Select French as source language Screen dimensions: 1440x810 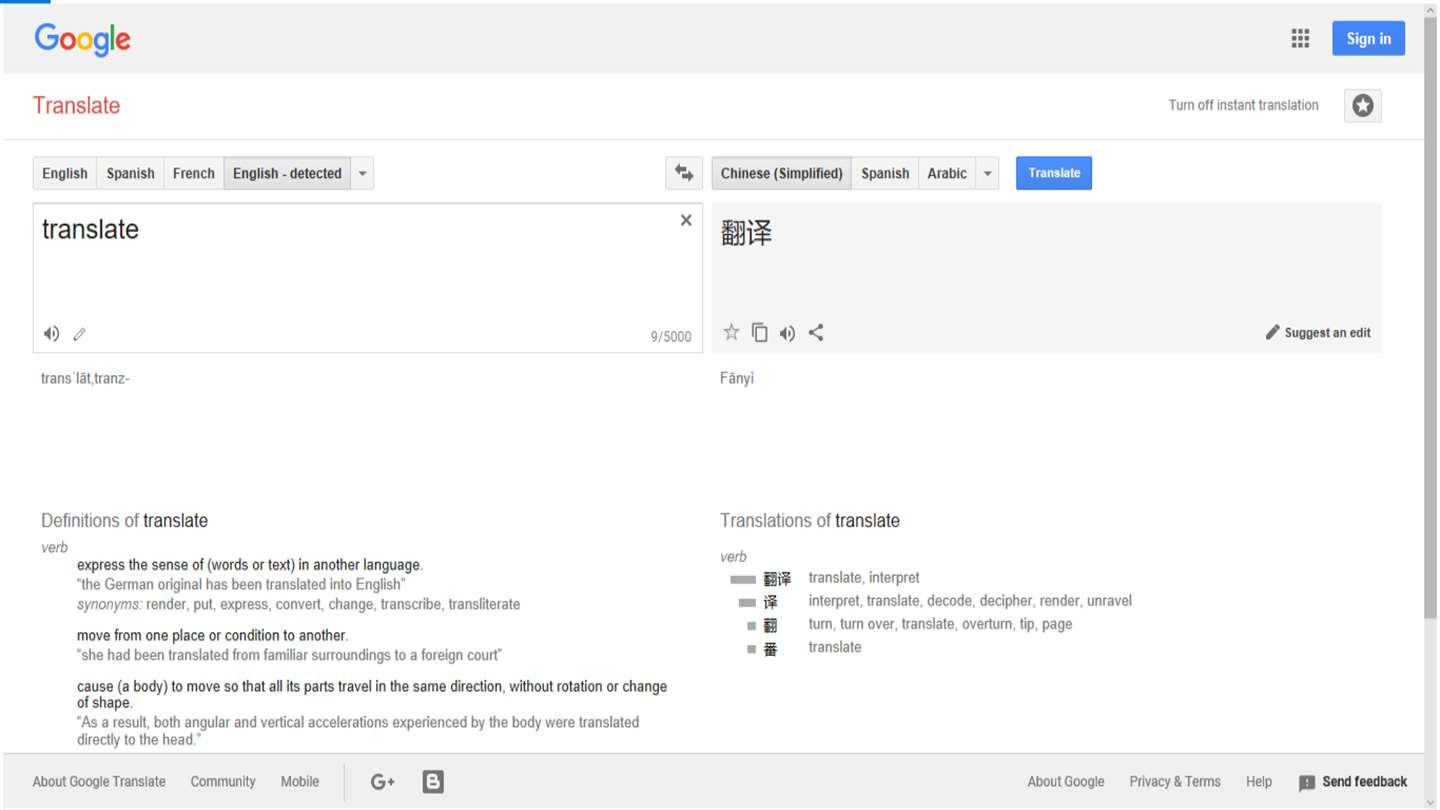[194, 173]
